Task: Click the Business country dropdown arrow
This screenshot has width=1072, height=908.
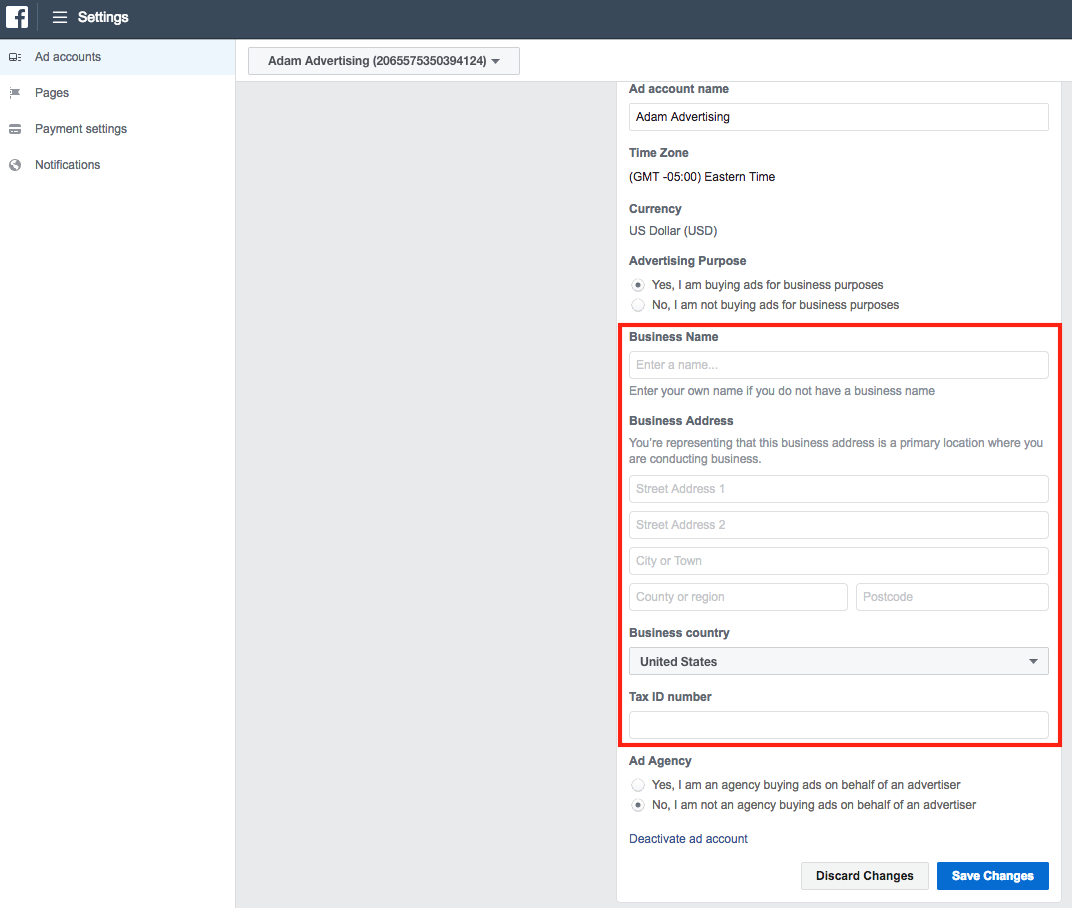Action: (1033, 661)
